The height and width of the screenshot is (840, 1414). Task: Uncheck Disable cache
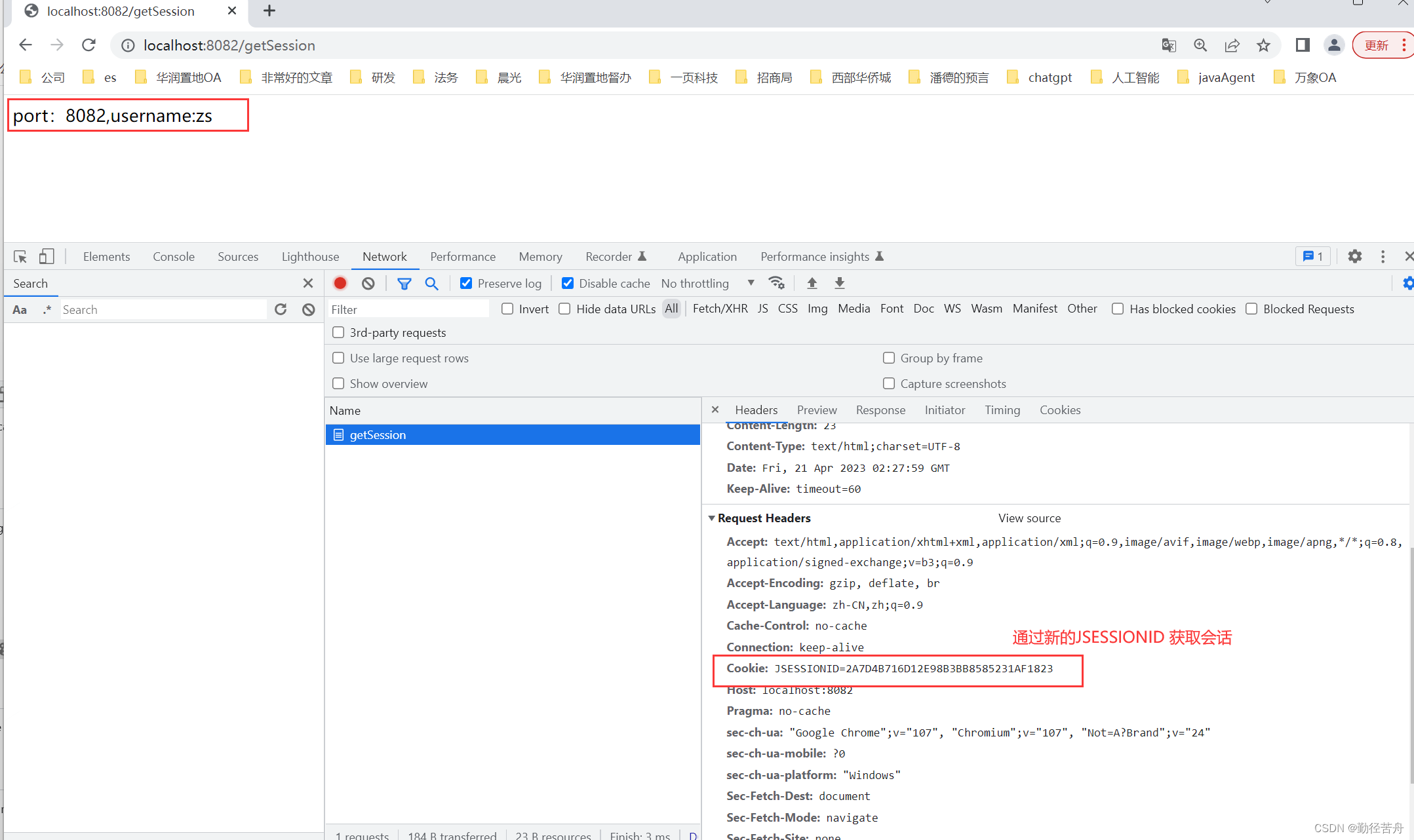click(568, 283)
